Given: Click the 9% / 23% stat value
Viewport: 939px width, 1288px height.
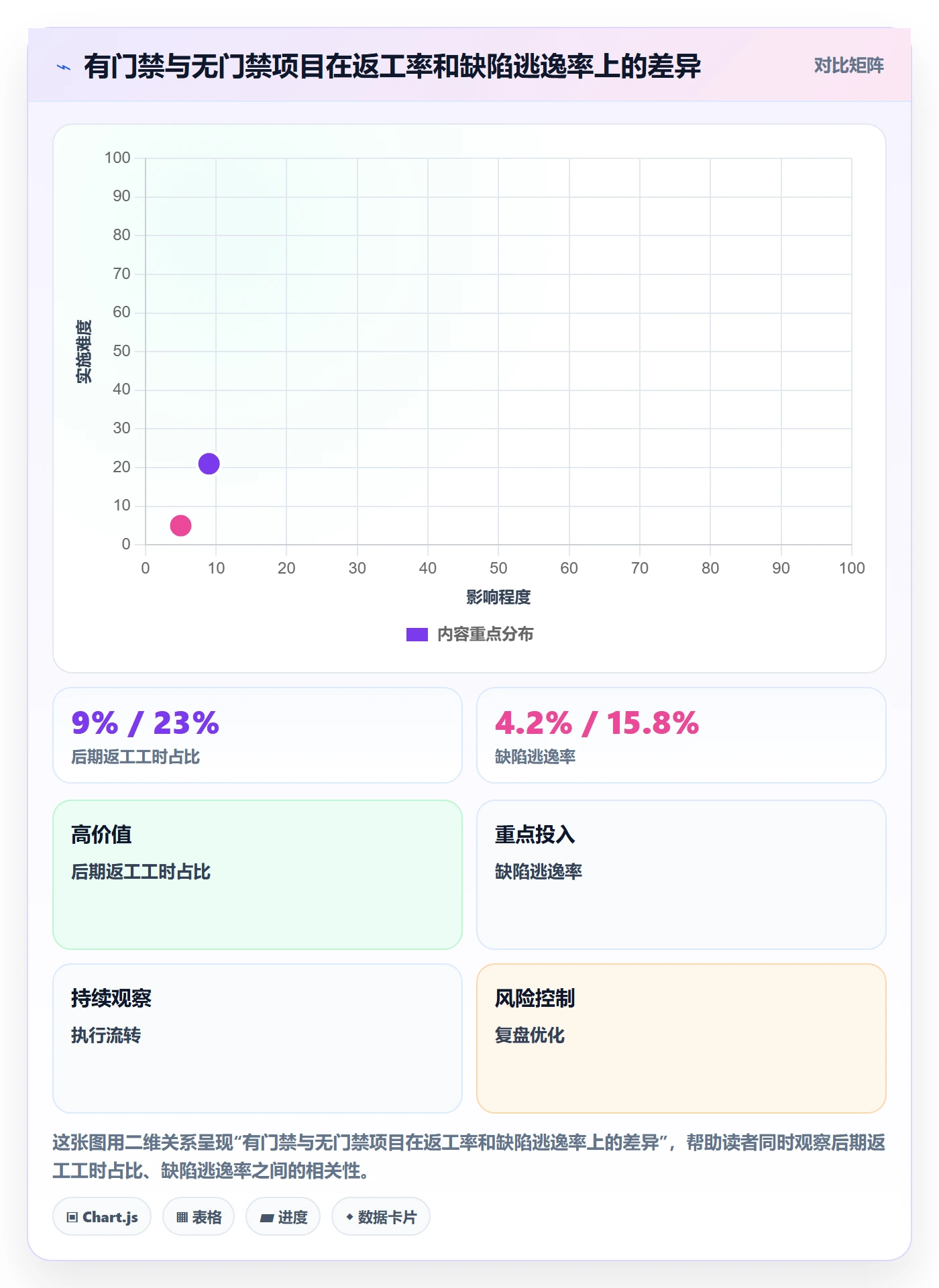Looking at the screenshot, I should click(x=146, y=723).
